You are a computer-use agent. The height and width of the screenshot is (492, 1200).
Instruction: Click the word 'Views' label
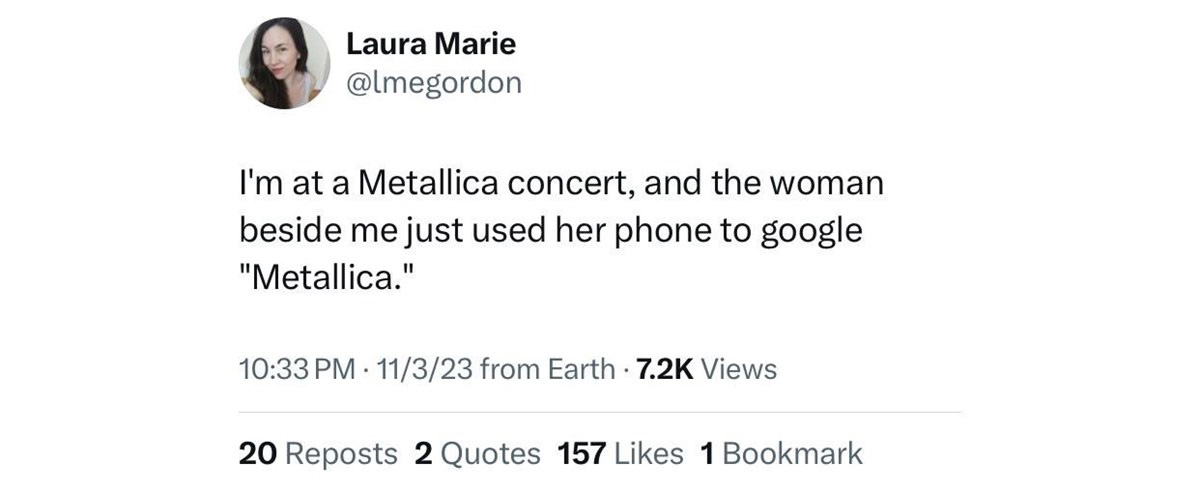(738, 369)
